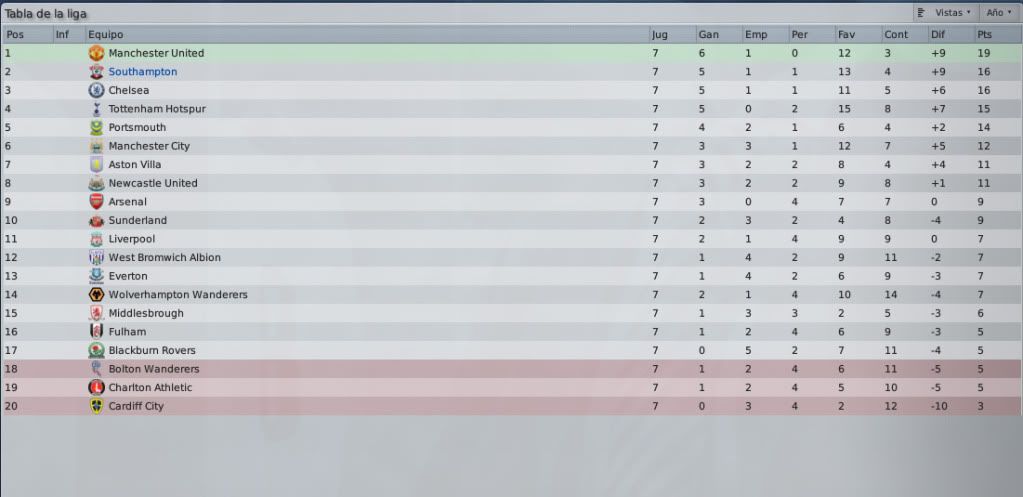Click the Manchester United club crest

click(x=97, y=53)
